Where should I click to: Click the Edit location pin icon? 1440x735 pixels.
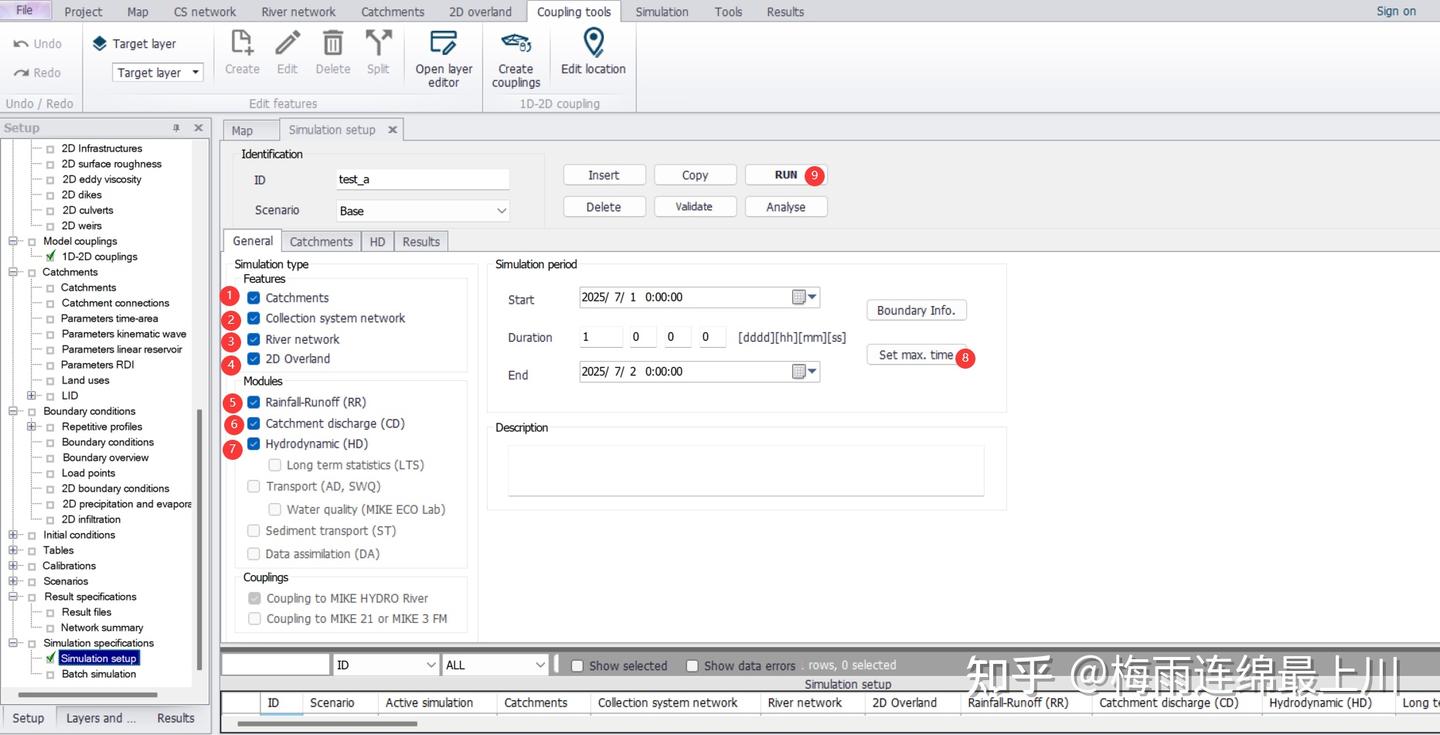pos(593,43)
